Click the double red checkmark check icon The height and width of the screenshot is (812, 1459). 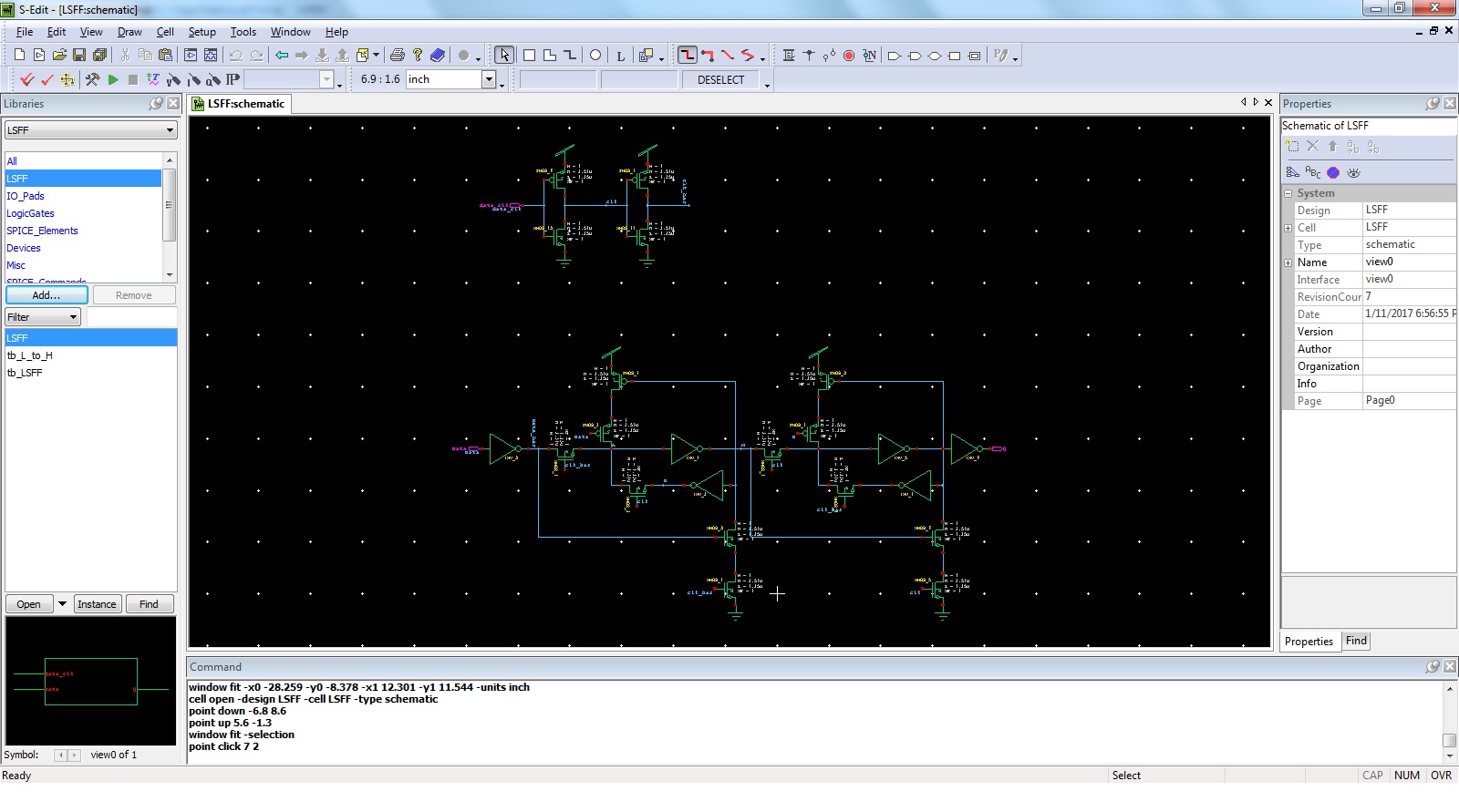click(27, 80)
